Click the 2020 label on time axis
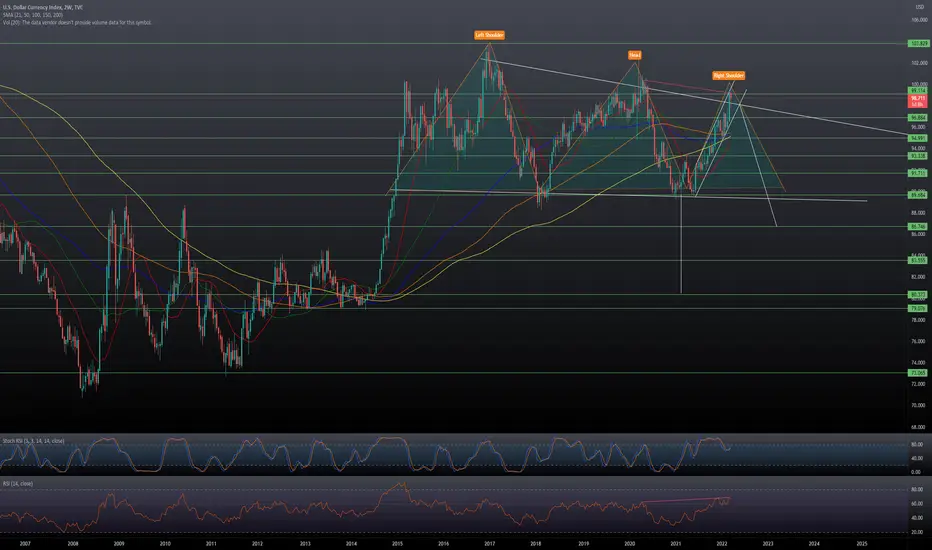This screenshot has height=550, width=932. (629, 543)
